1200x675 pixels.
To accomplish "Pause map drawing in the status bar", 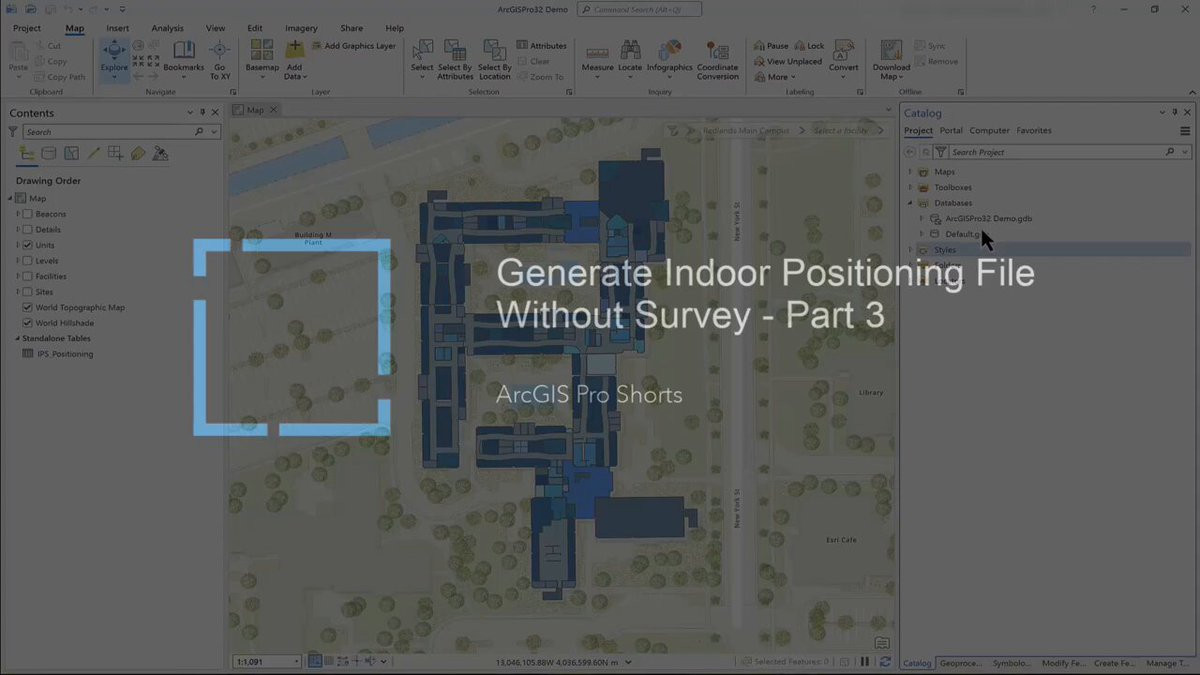I will (x=865, y=662).
